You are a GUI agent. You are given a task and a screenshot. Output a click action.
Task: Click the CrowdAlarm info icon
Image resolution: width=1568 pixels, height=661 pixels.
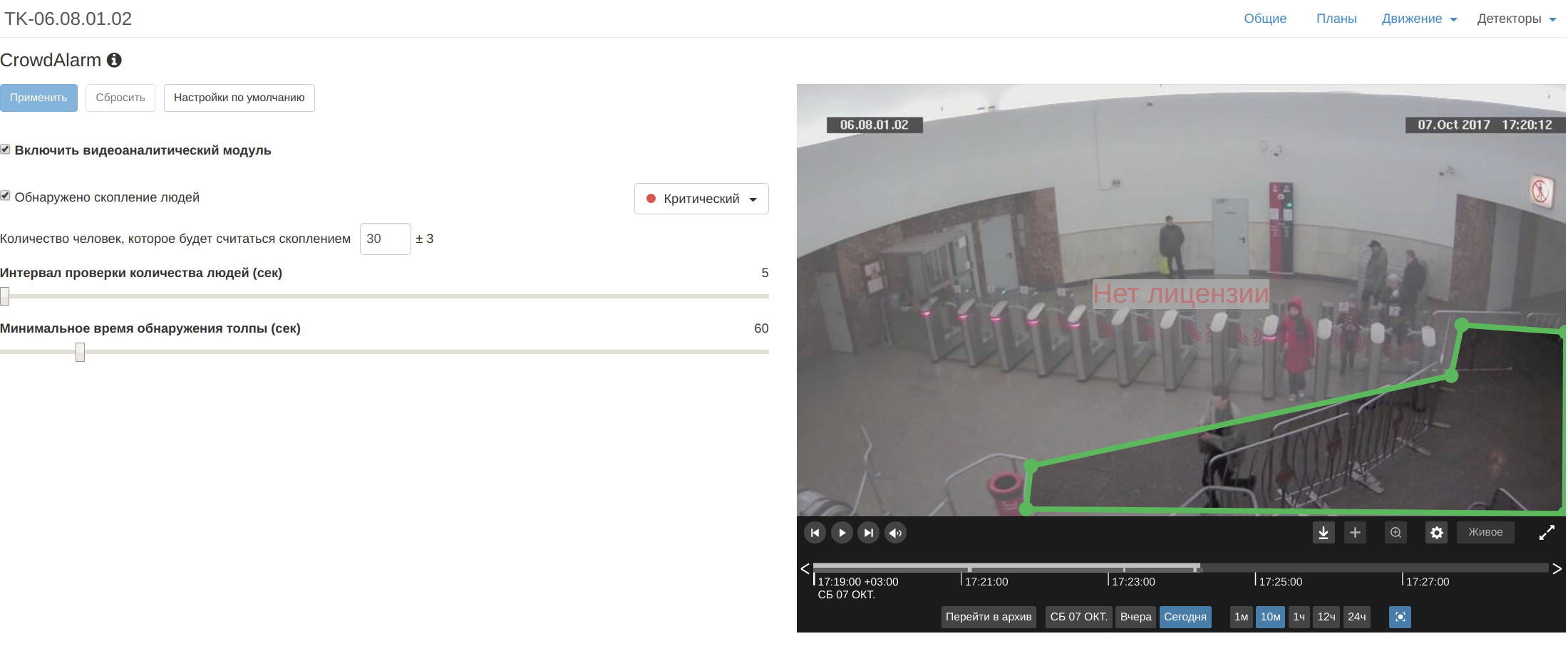pos(114,61)
